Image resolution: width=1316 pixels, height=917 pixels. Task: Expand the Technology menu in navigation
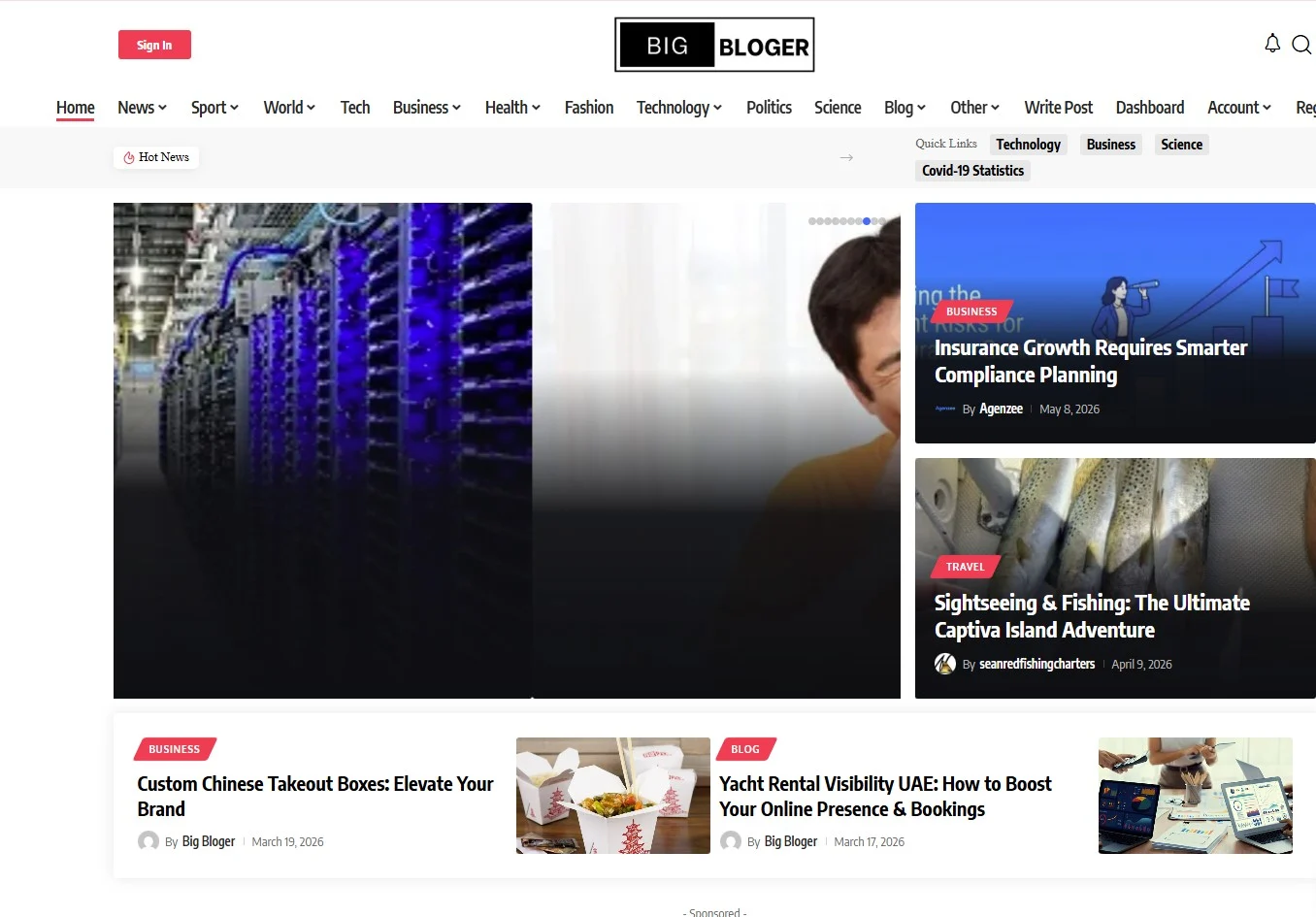click(679, 108)
